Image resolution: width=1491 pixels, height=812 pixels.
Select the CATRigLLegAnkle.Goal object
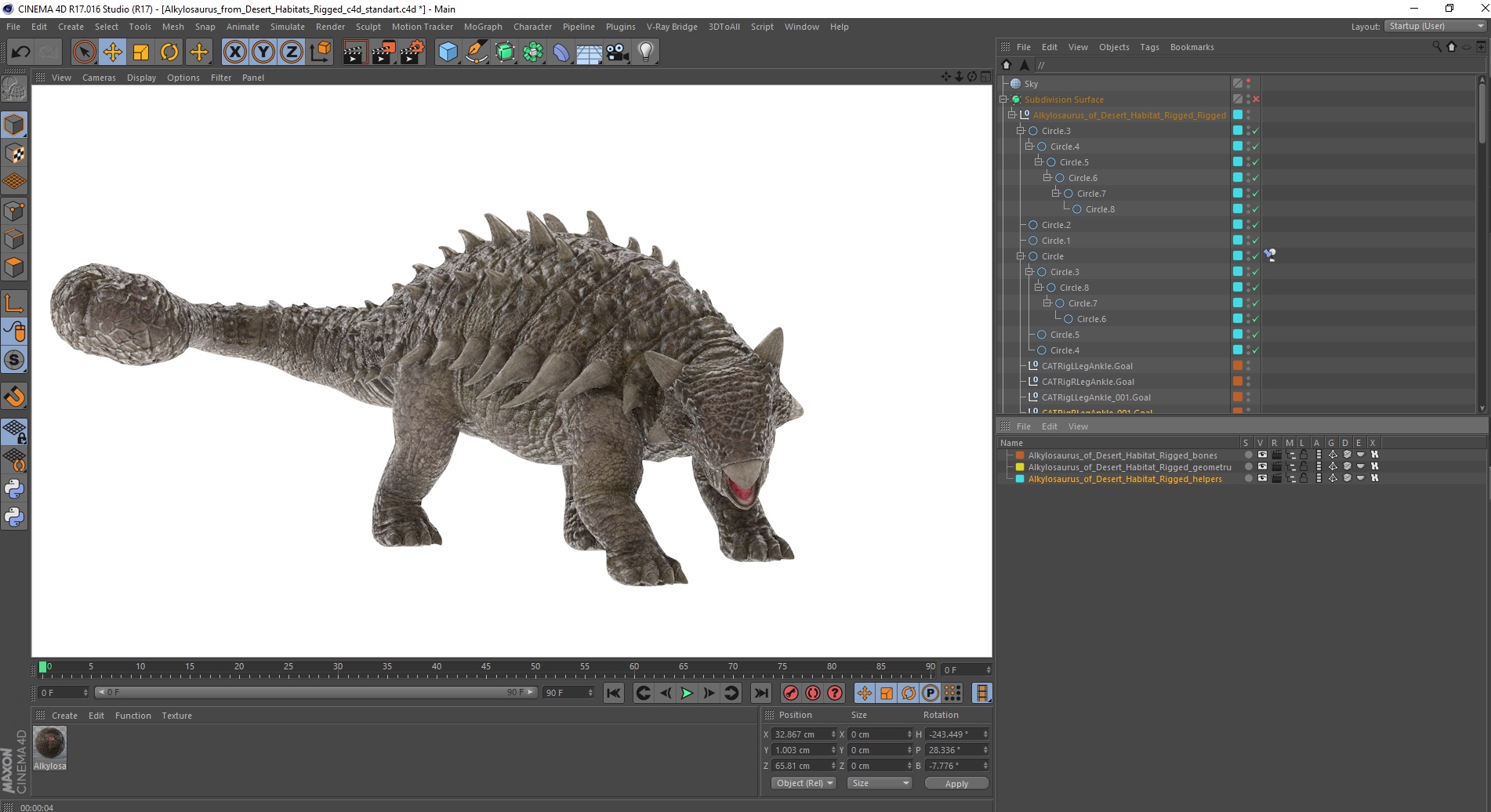(1087, 366)
